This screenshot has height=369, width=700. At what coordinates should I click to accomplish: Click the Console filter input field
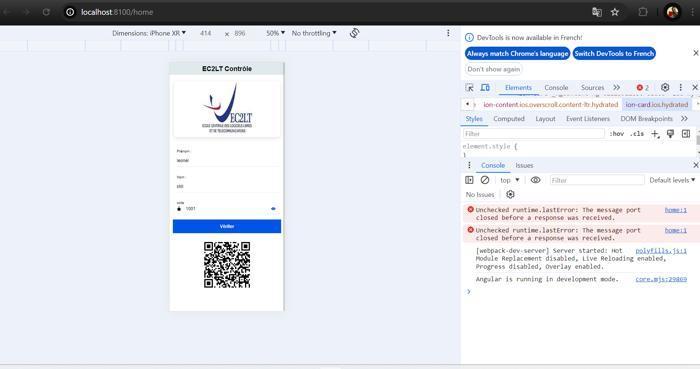pyautogui.click(x=596, y=180)
